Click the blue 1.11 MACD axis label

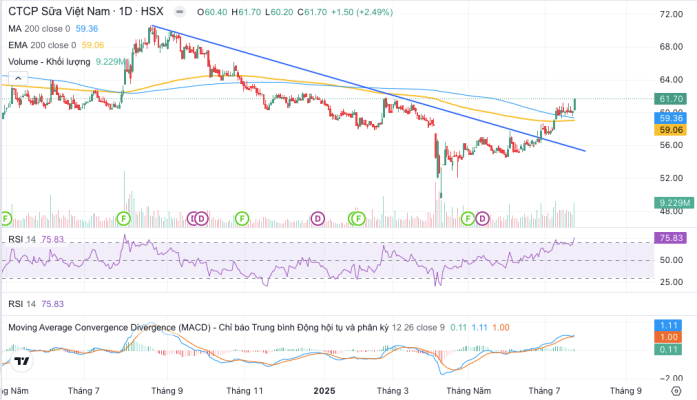pos(668,325)
